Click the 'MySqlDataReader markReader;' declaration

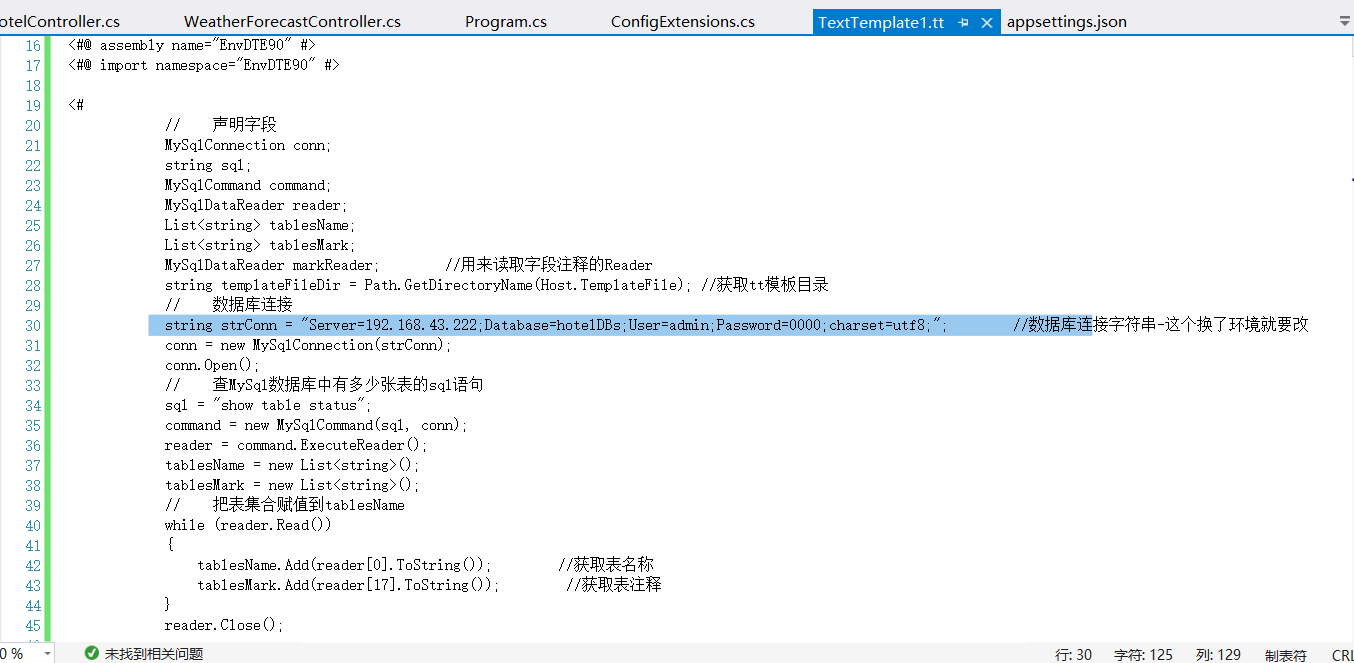coord(272,265)
